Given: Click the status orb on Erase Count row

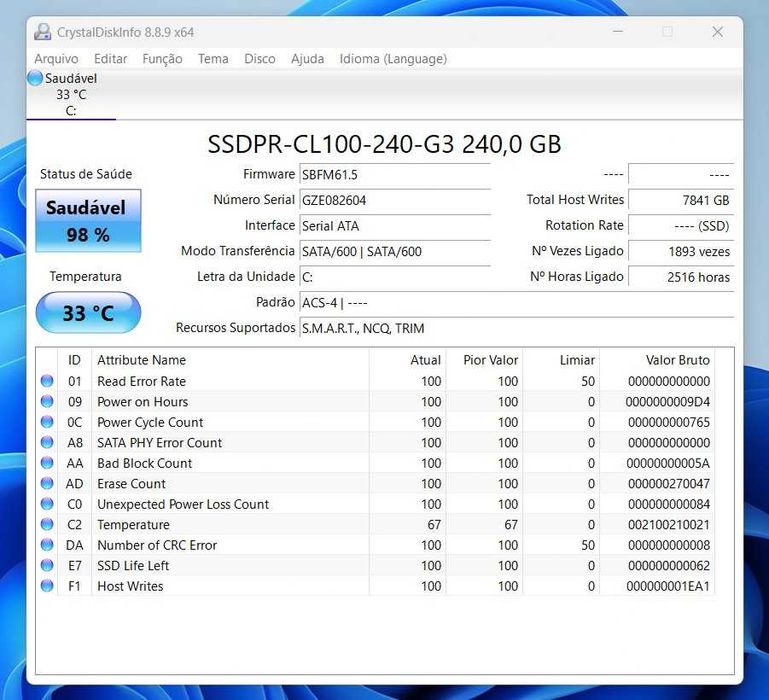Looking at the screenshot, I should [x=47, y=483].
